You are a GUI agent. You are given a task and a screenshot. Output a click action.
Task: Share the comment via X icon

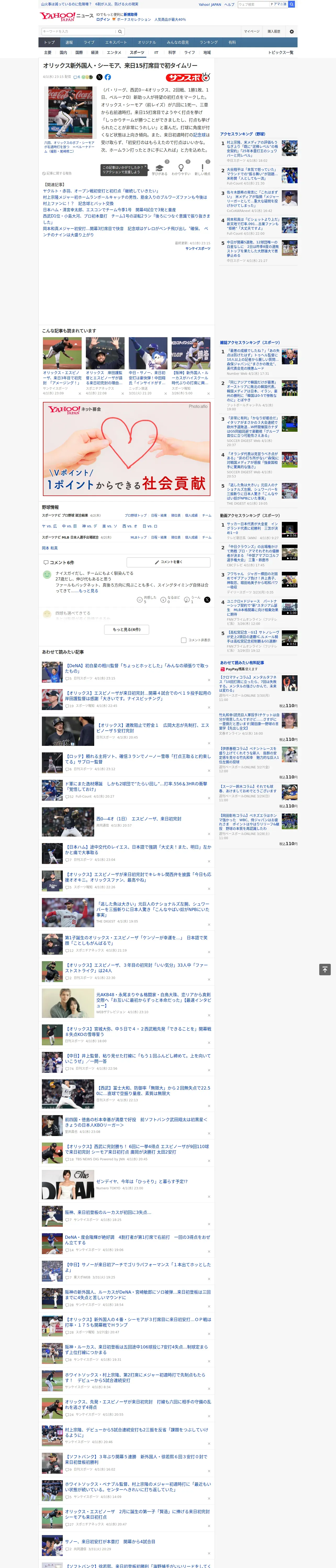coord(207,599)
